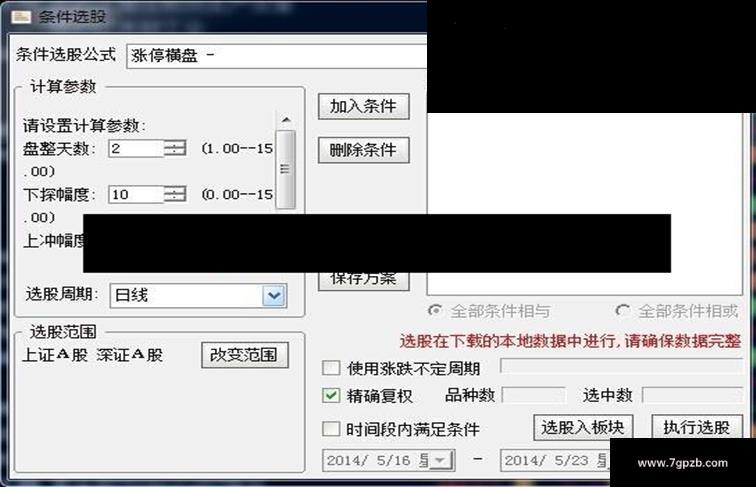Click the 加入条件 button
Image resolution: width=756 pixels, height=487 pixels.
pyautogui.click(x=364, y=106)
